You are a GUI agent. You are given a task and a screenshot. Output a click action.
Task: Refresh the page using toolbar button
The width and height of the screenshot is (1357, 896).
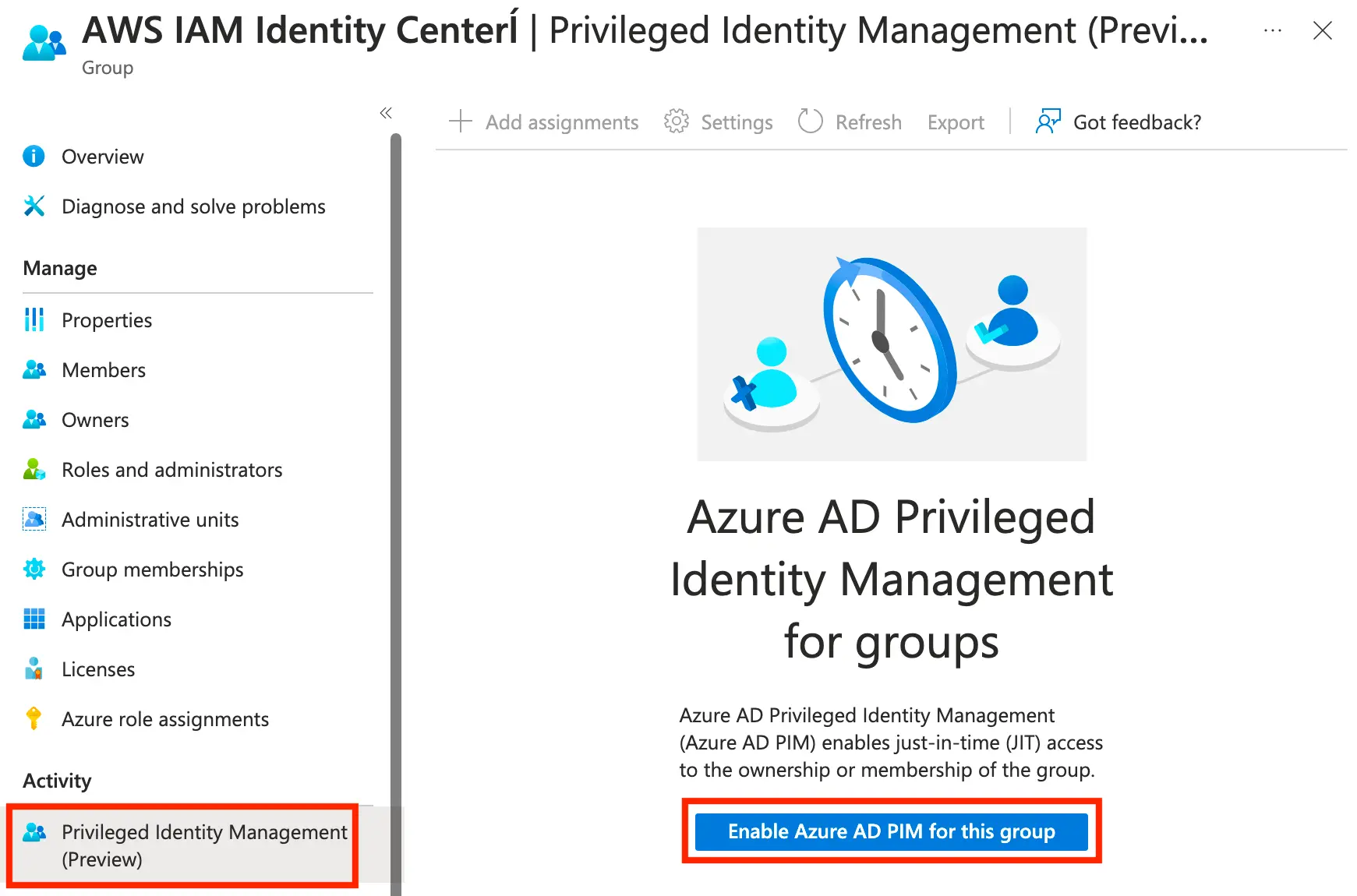(850, 122)
